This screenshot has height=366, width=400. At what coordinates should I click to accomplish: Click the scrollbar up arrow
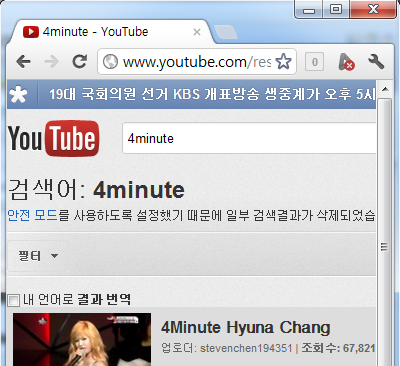pos(385,89)
